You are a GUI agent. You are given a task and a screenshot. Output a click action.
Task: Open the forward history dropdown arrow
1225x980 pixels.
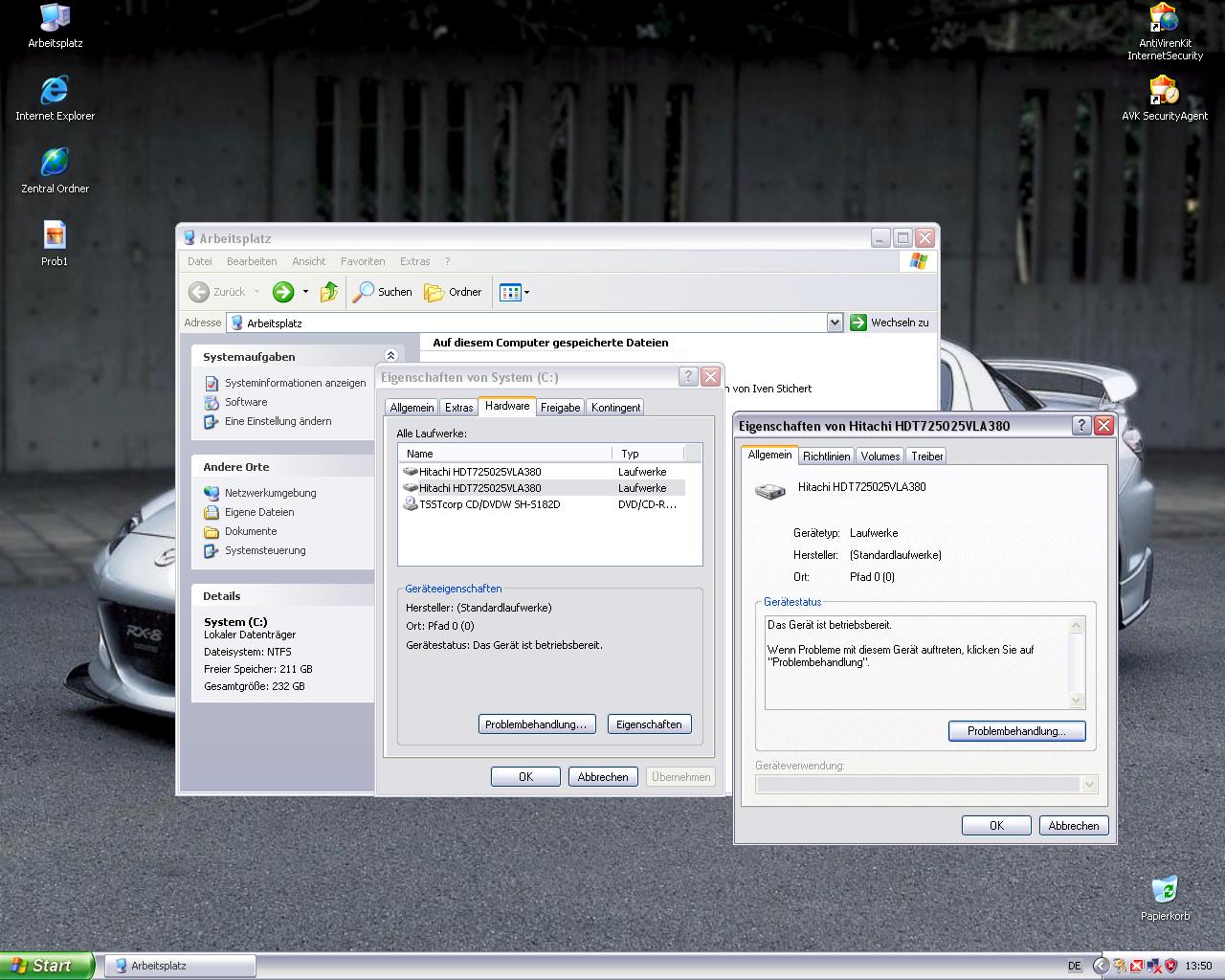[305, 292]
